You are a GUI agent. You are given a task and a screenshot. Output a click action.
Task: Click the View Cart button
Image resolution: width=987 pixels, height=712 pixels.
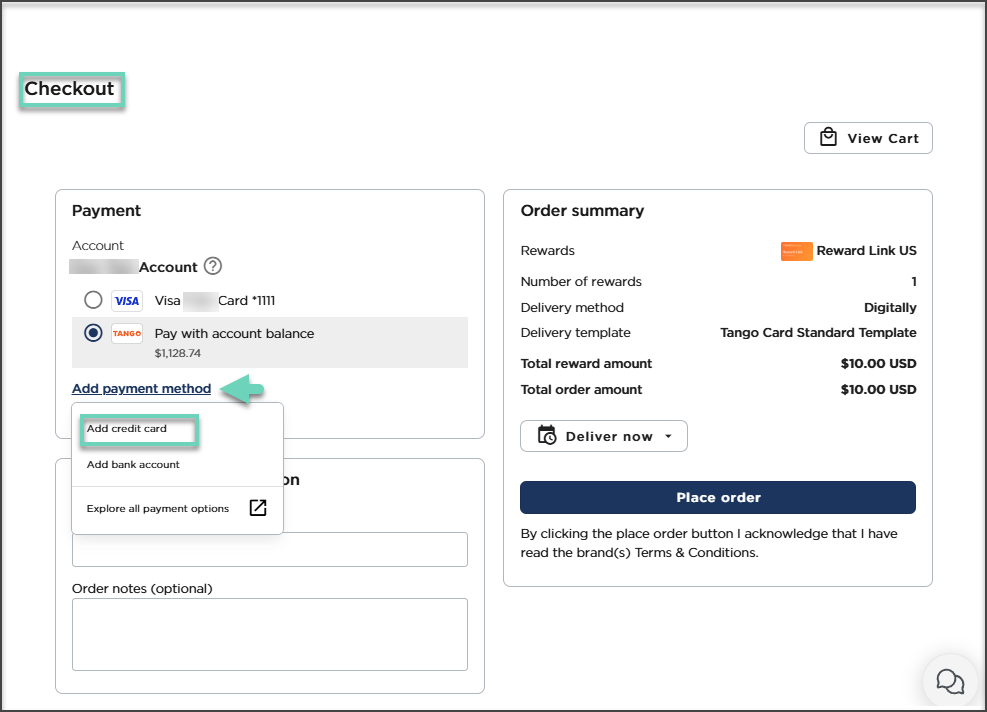point(868,138)
